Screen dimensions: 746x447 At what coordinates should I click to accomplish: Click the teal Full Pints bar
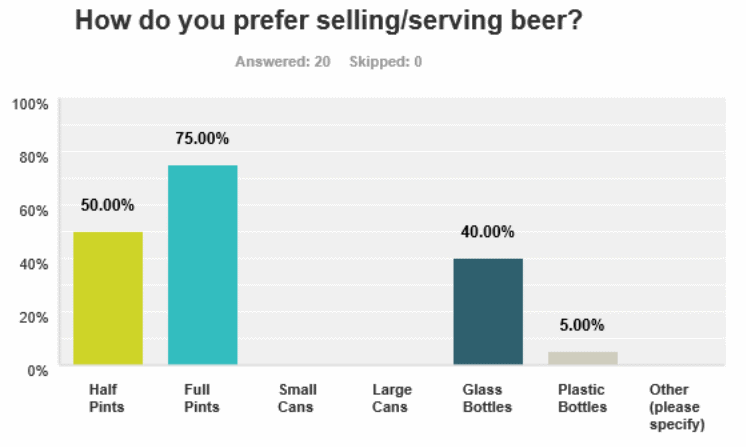[203, 265]
